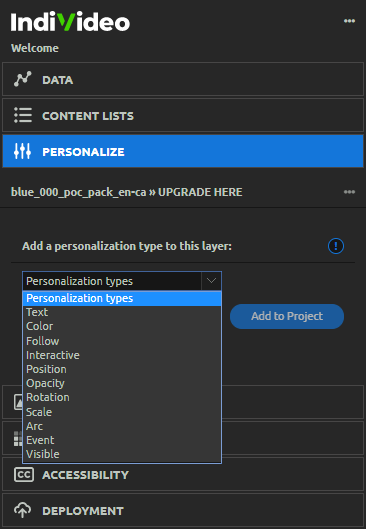Select highlighted Personalization types placeholder option
Image resolution: width=366 pixels, height=529 pixels.
(x=122, y=299)
